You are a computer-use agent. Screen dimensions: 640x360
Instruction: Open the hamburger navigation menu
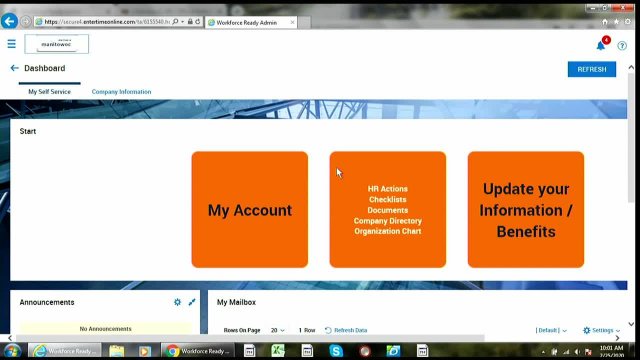click(11, 44)
